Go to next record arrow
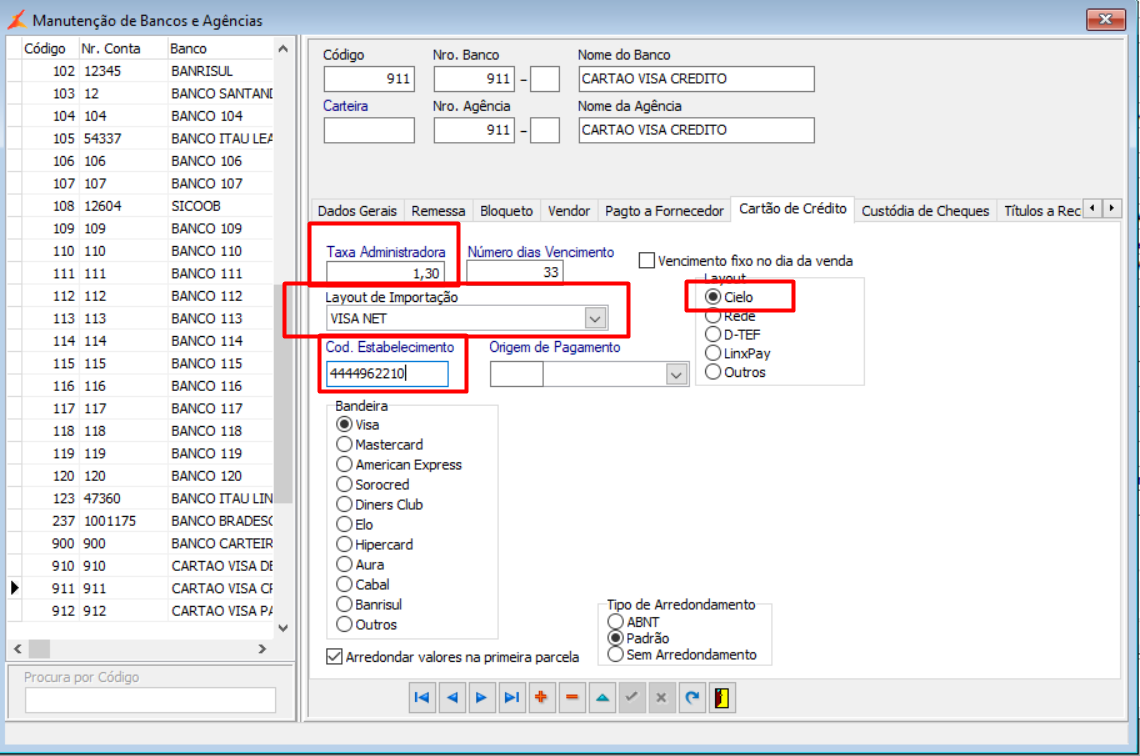This screenshot has height=756, width=1140. (481, 698)
